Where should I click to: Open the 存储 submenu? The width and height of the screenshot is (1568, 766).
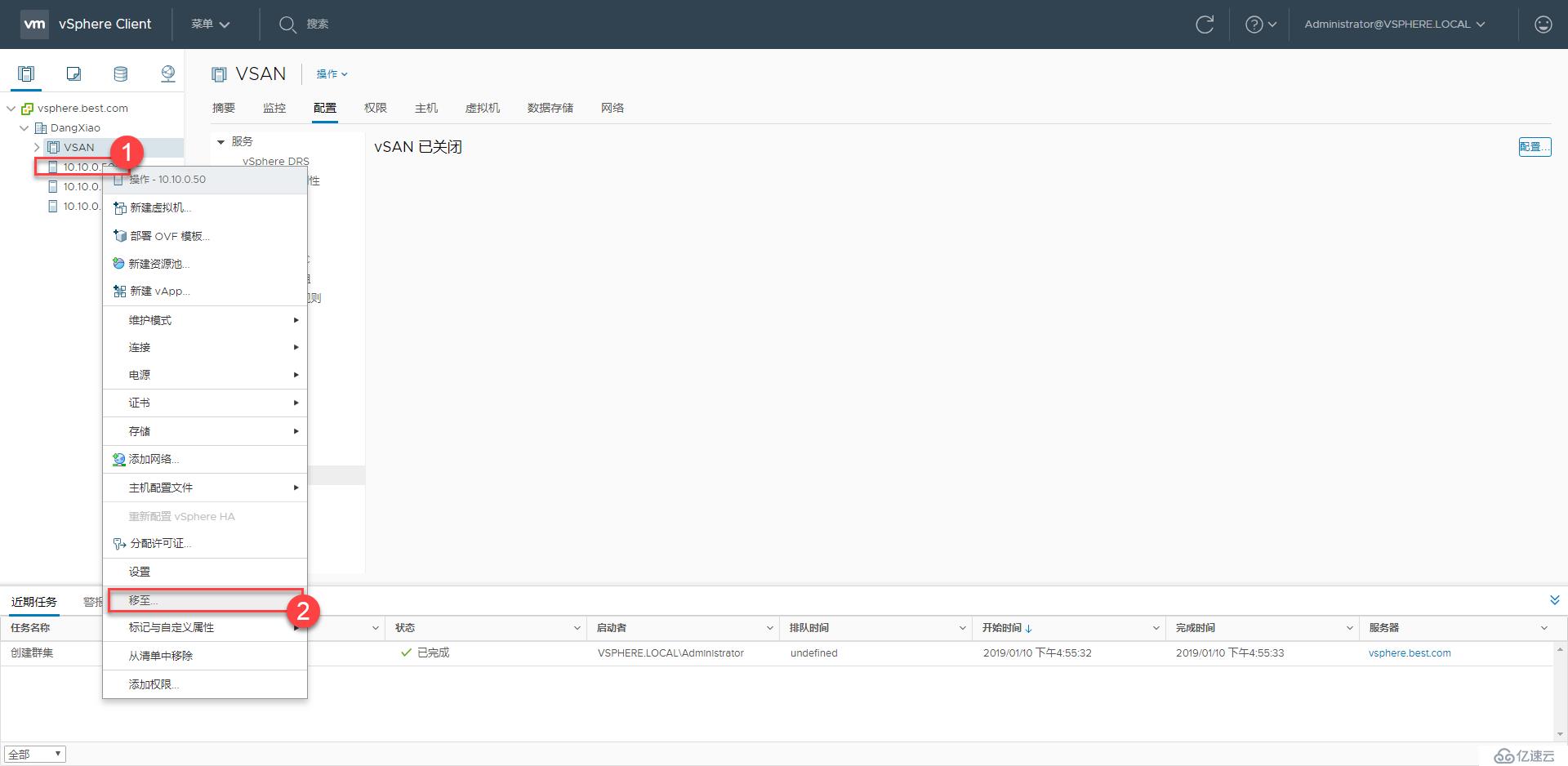point(205,431)
